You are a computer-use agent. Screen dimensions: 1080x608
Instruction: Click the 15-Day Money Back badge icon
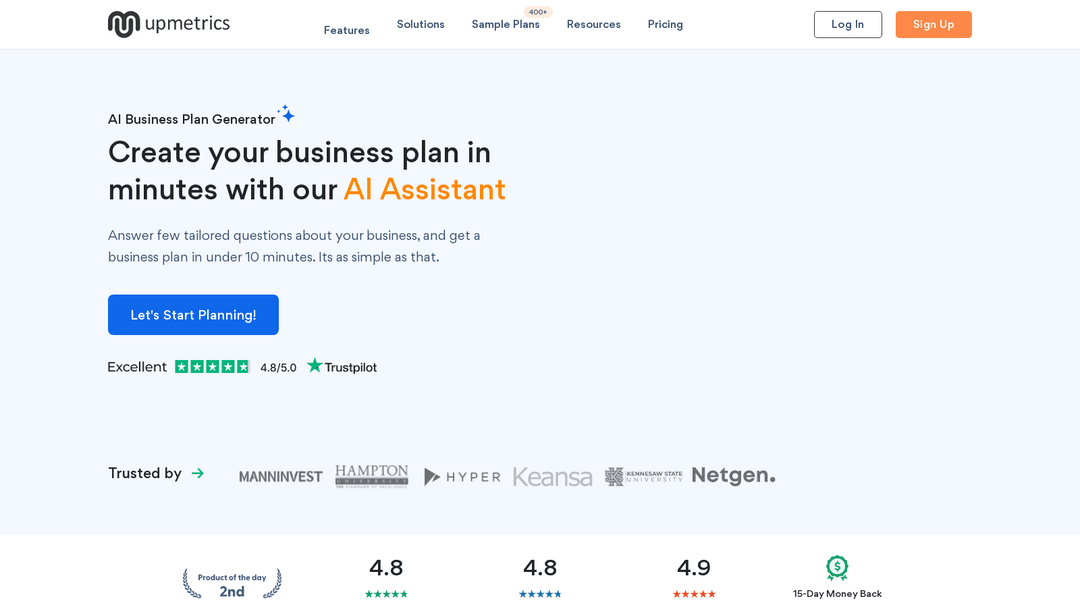pos(837,568)
